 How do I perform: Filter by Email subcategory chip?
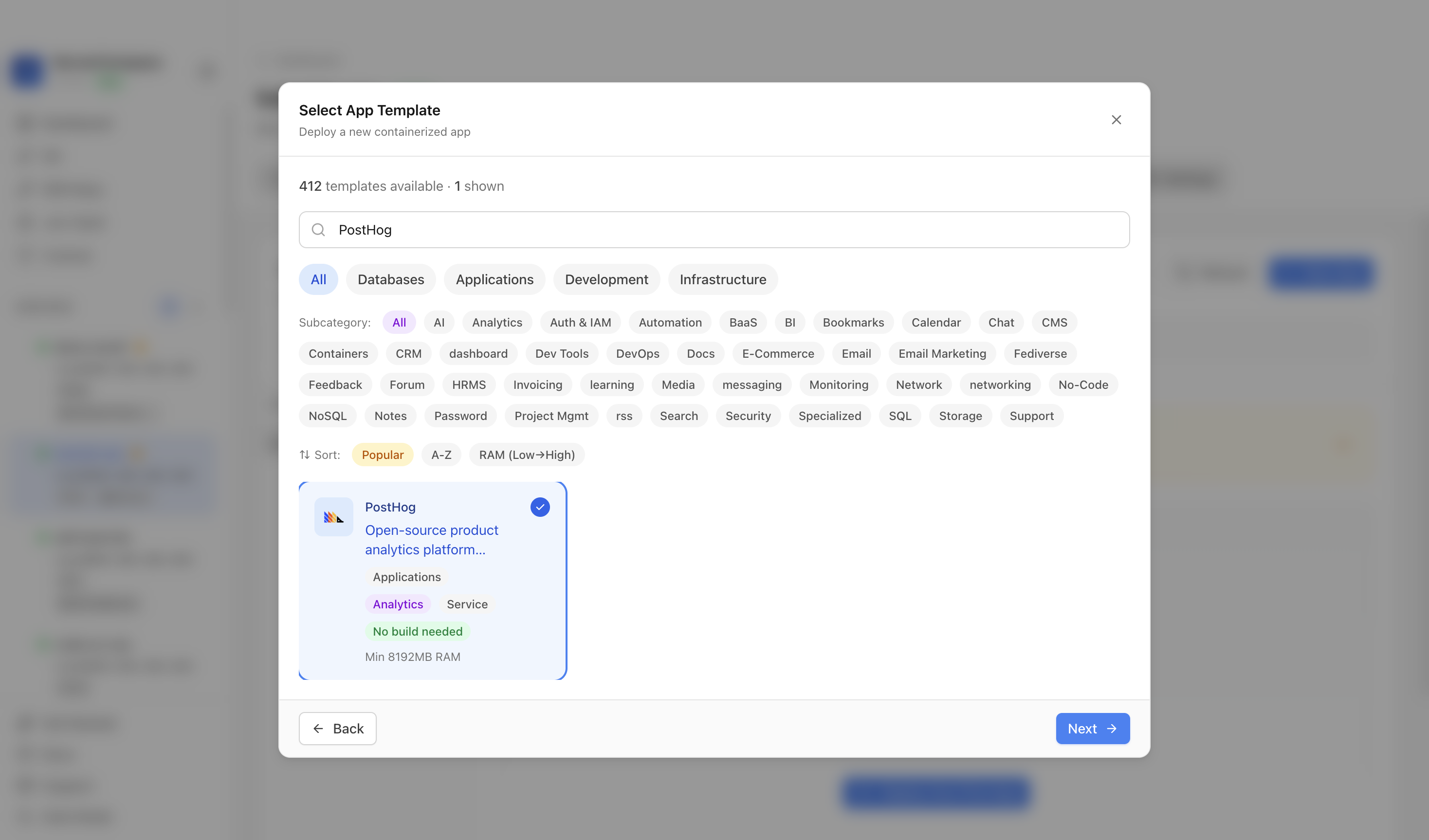pos(856,353)
